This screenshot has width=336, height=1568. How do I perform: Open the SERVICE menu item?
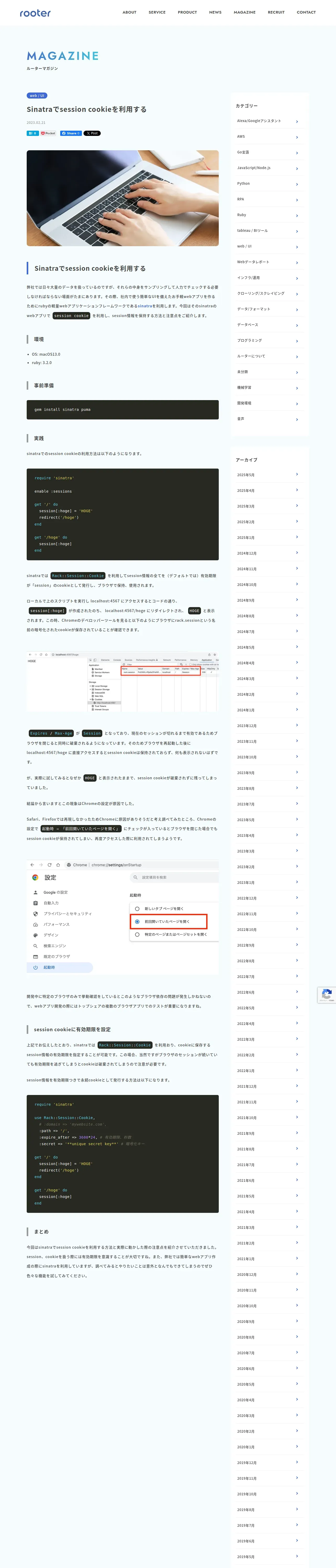[157, 12]
